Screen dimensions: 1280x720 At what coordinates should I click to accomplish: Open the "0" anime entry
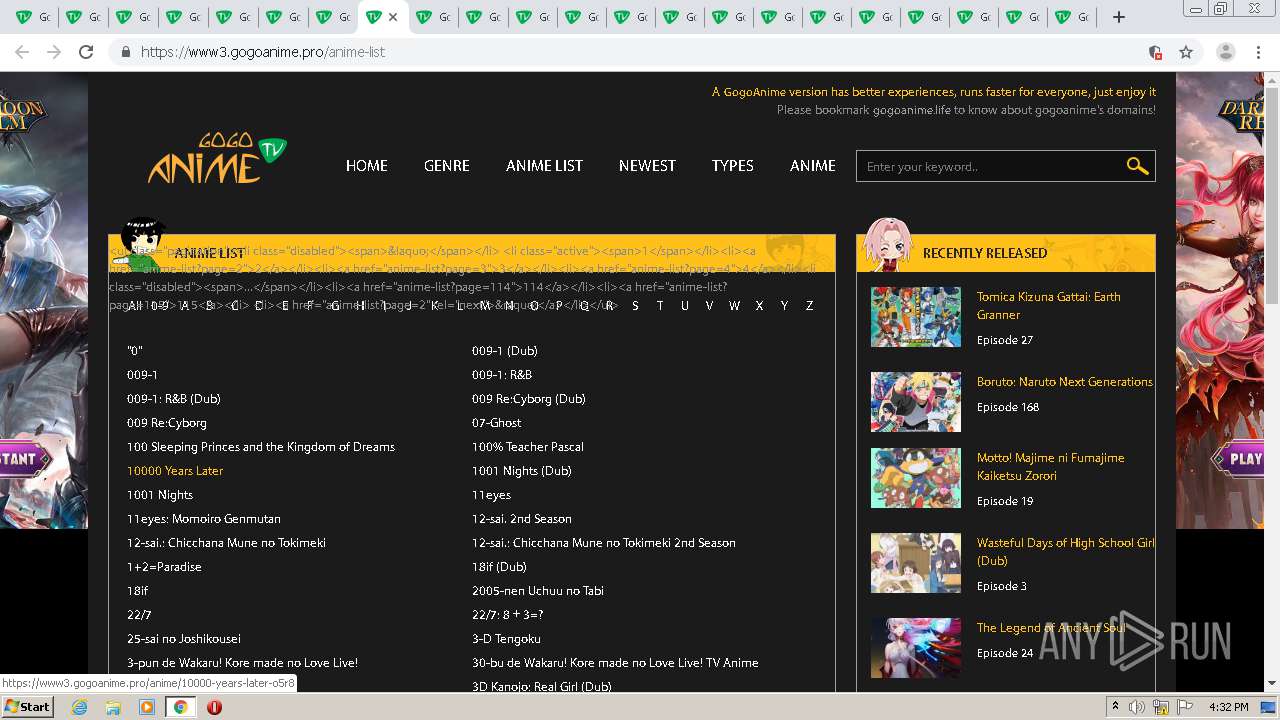coord(135,351)
